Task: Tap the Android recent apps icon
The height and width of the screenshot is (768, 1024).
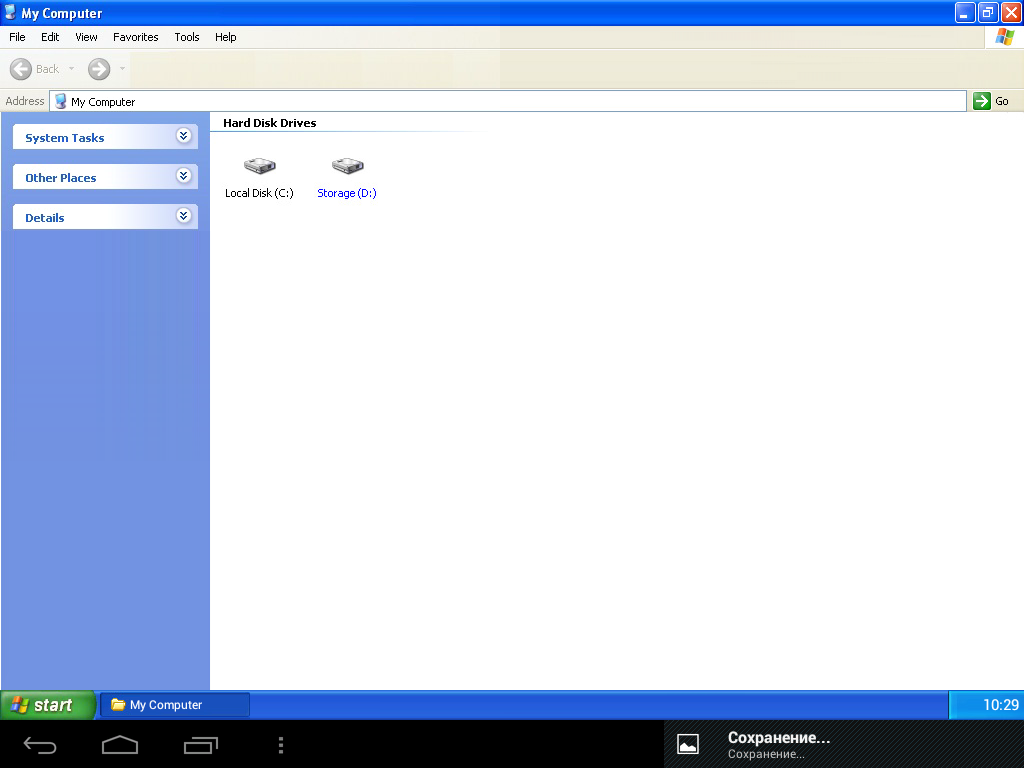Action: 200,745
